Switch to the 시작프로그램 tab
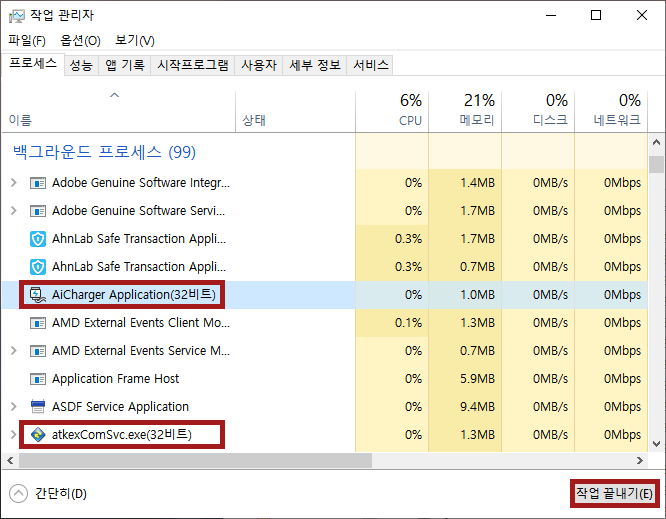666x519 pixels. (x=192, y=65)
